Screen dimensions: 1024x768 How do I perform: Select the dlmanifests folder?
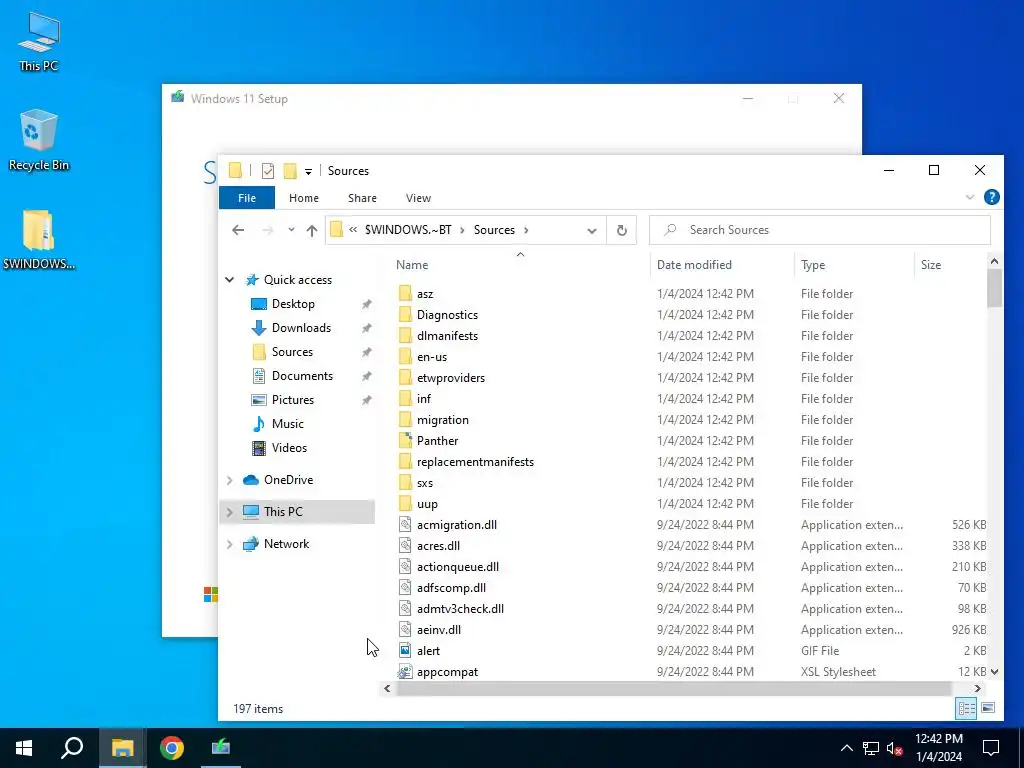pos(447,336)
